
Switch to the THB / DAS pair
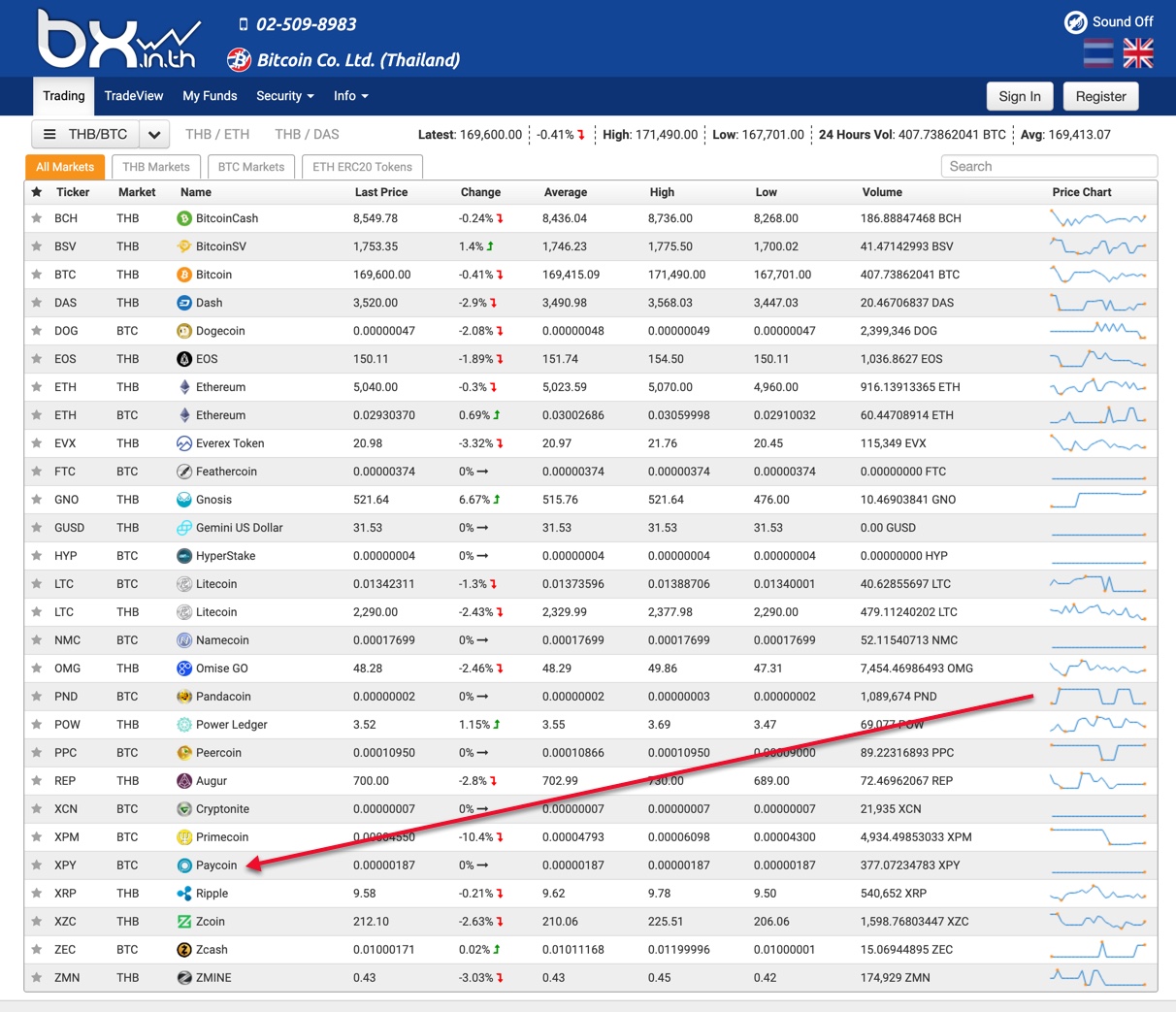click(307, 134)
